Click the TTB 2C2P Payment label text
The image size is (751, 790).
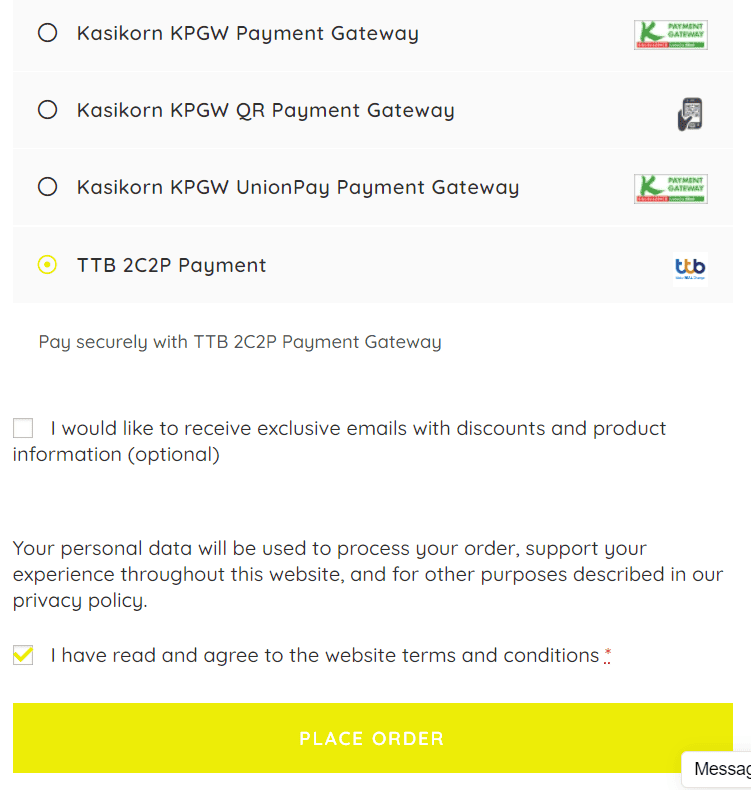pyautogui.click(x=171, y=265)
